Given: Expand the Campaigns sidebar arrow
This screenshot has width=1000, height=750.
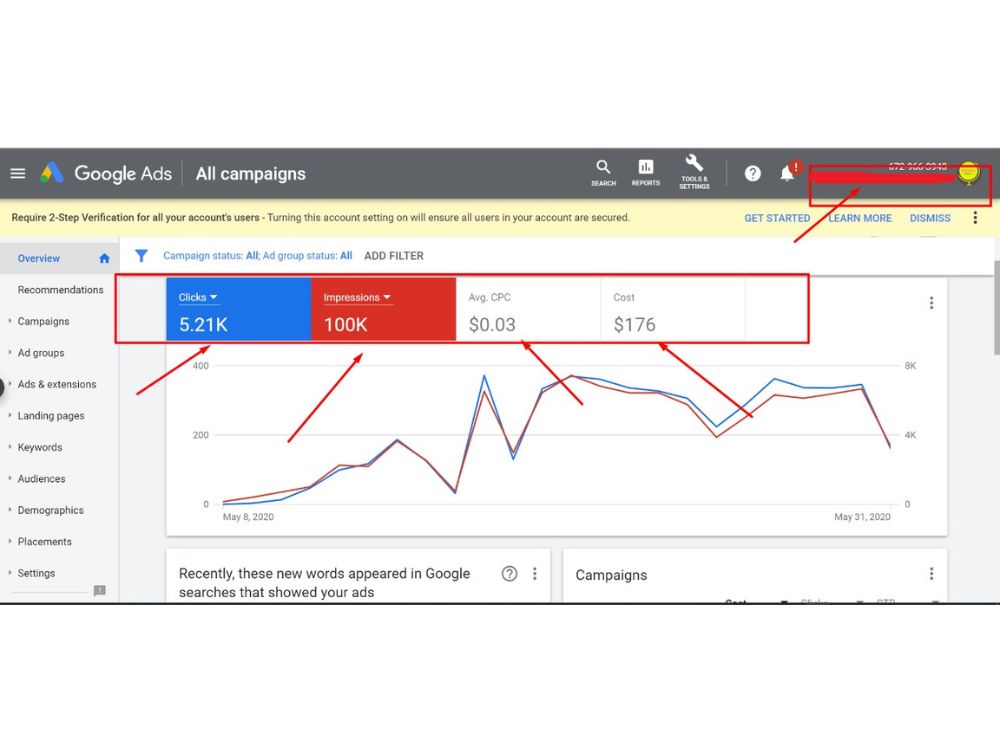Looking at the screenshot, I should [10, 321].
